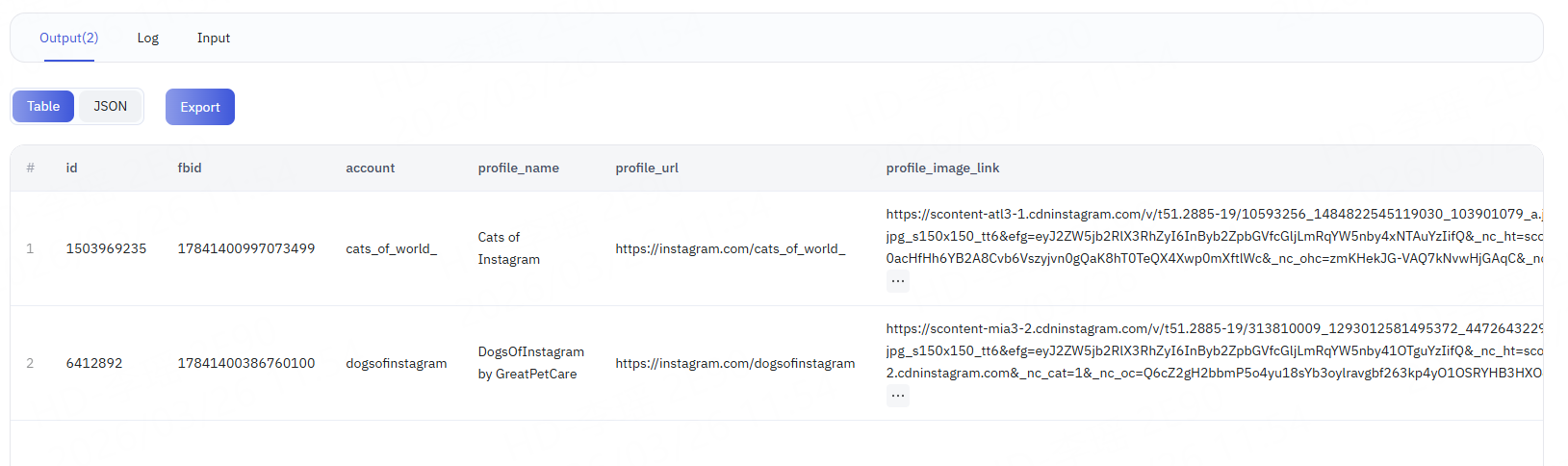Click the fbid column header
Screen dimensions: 1568x466
pos(190,168)
